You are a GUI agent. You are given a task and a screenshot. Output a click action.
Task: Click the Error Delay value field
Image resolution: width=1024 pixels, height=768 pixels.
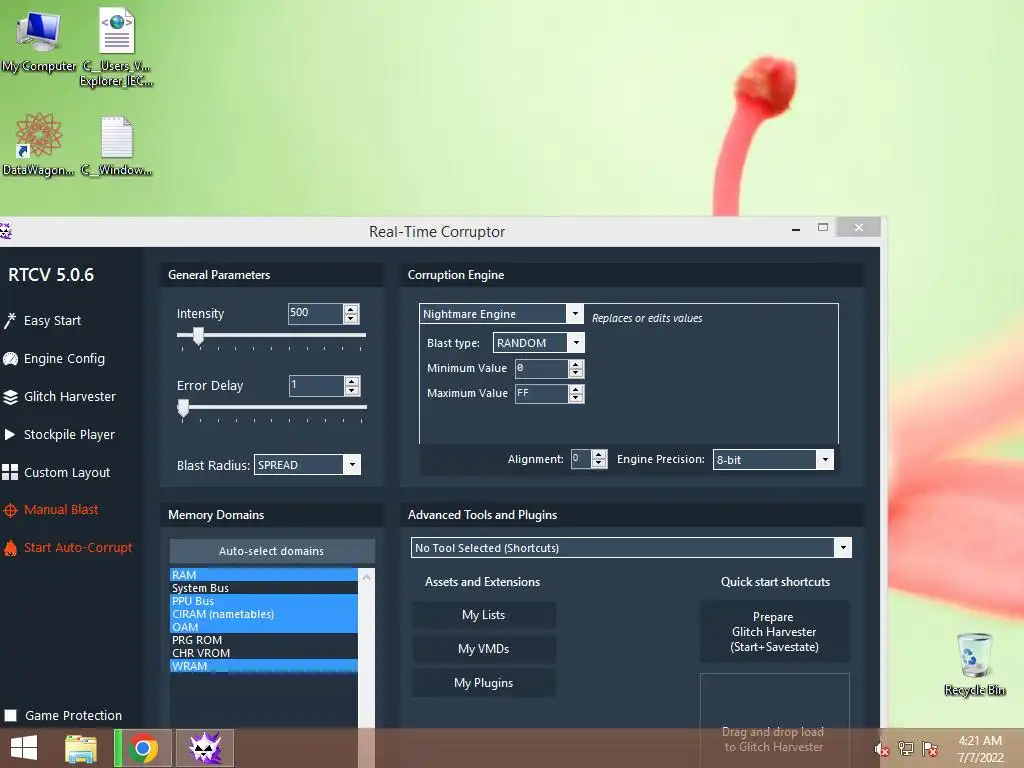pos(317,385)
